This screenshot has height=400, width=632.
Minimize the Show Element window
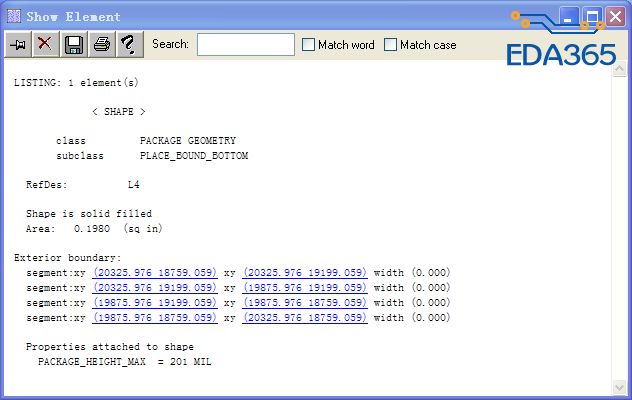pyautogui.click(x=568, y=17)
